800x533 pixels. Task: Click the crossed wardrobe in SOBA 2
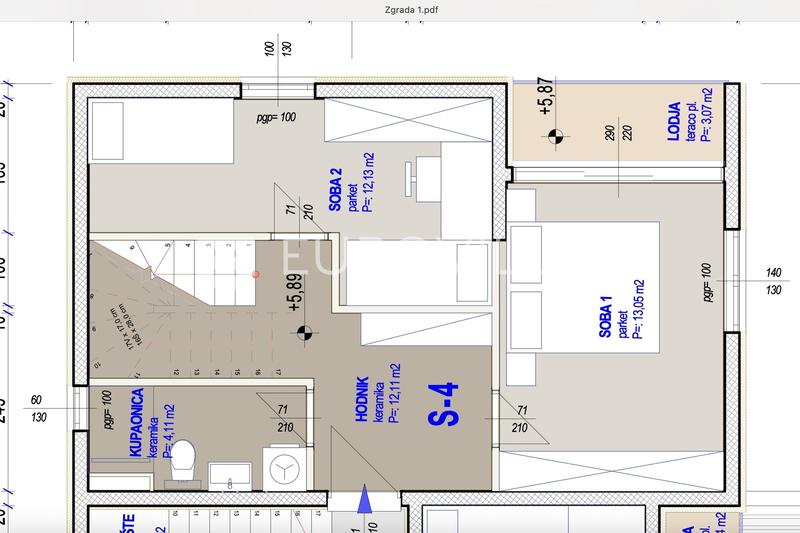click(x=409, y=120)
